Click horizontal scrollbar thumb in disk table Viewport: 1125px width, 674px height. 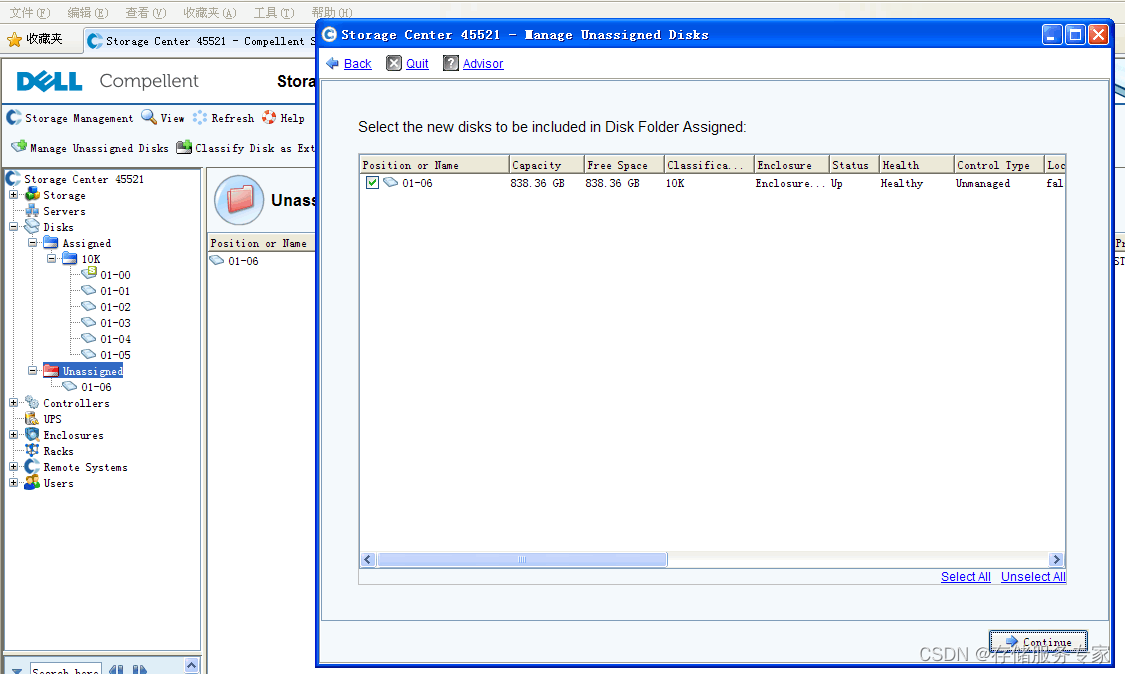click(522, 559)
